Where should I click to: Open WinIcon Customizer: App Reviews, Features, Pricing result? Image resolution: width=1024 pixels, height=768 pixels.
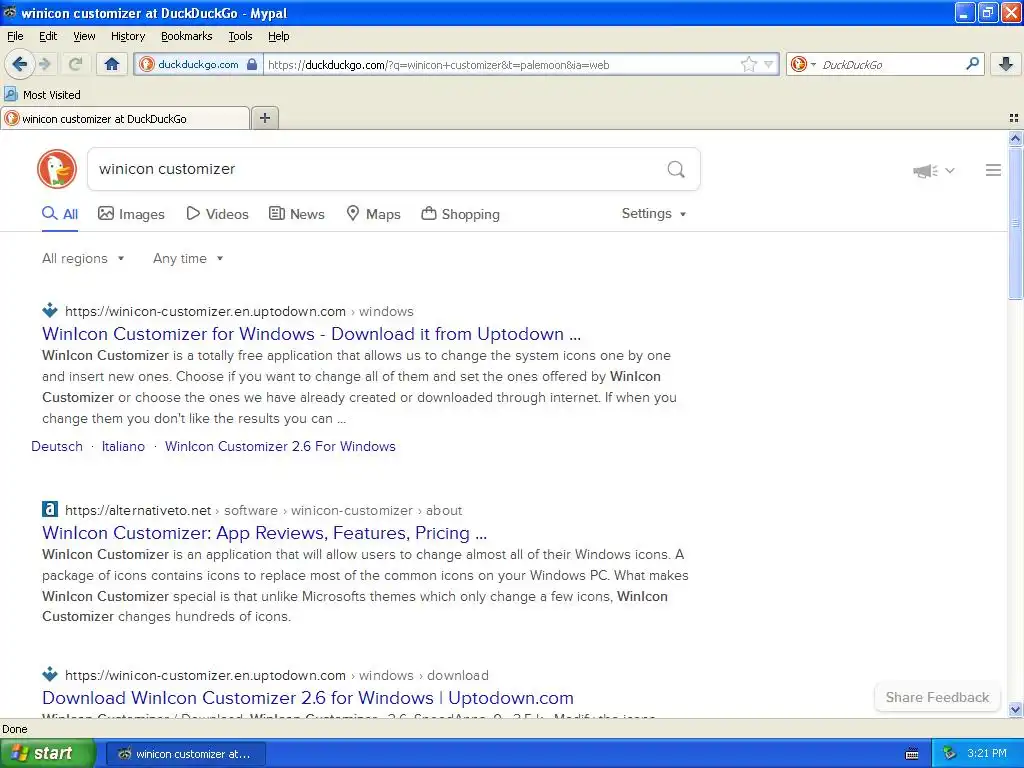click(x=264, y=533)
